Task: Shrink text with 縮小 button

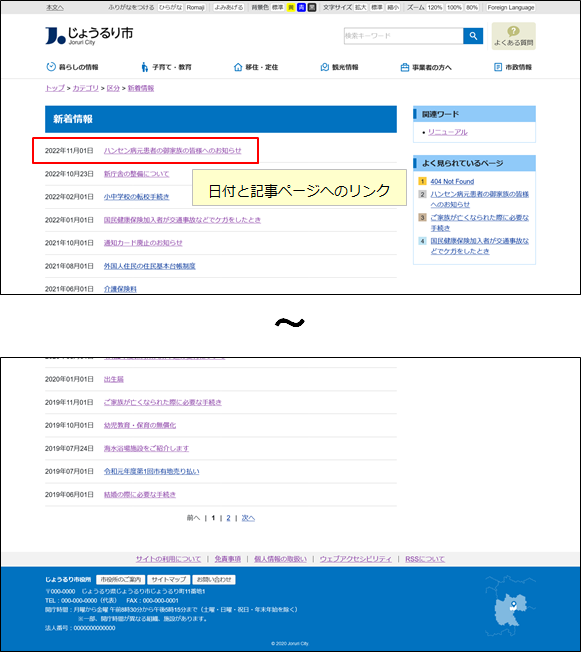Action: pyautogui.click(x=393, y=7)
